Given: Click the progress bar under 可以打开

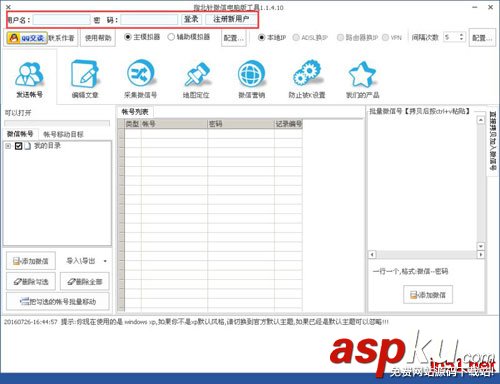Looking at the screenshot, I should 57,123.
